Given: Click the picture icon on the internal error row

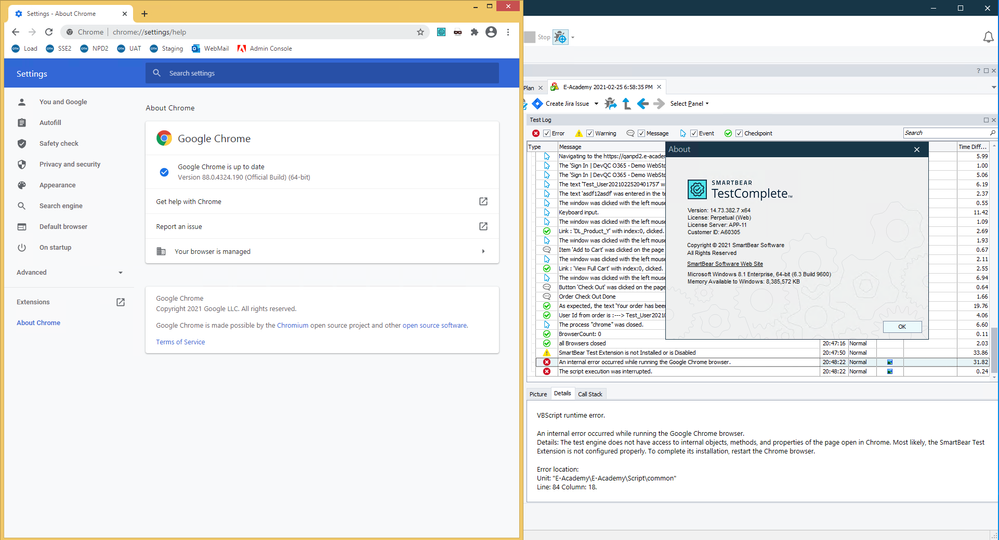Looking at the screenshot, I should point(888,362).
